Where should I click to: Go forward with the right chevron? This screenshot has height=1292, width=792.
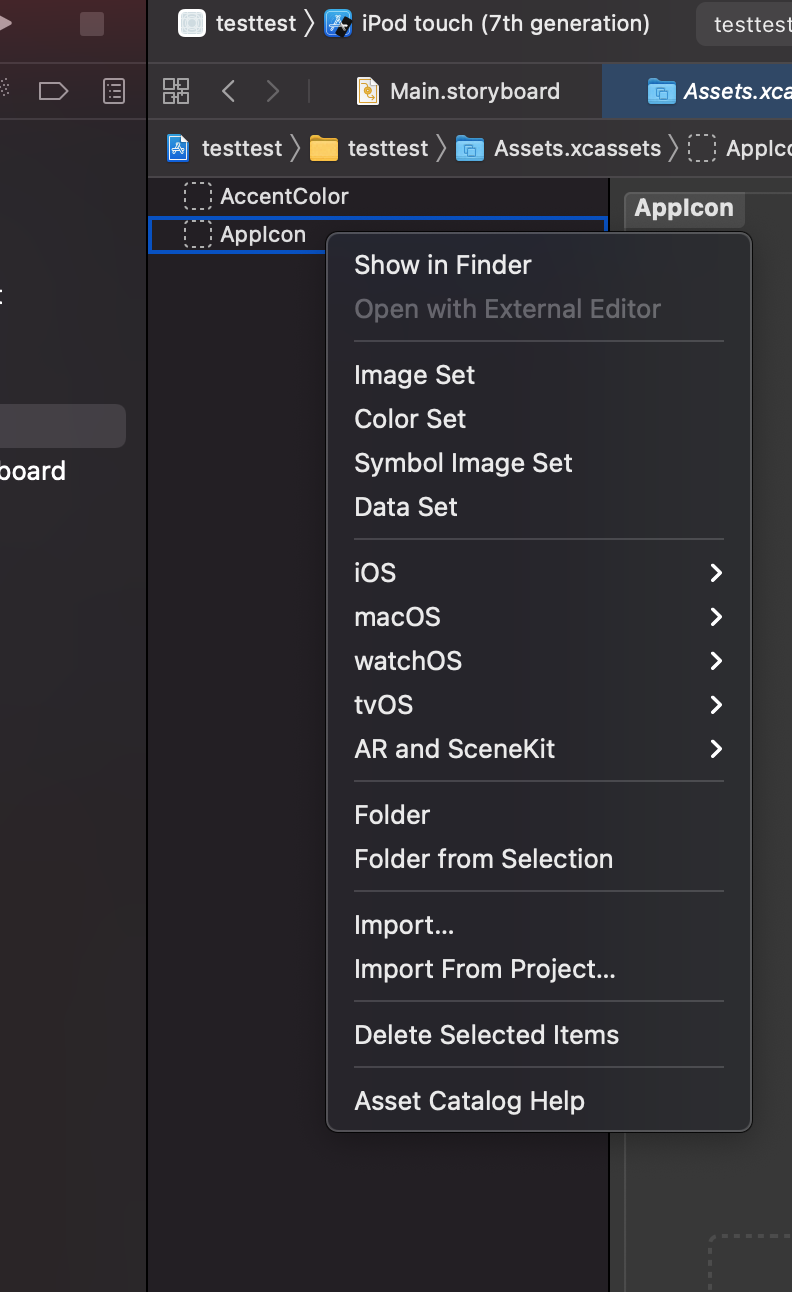[x=273, y=92]
